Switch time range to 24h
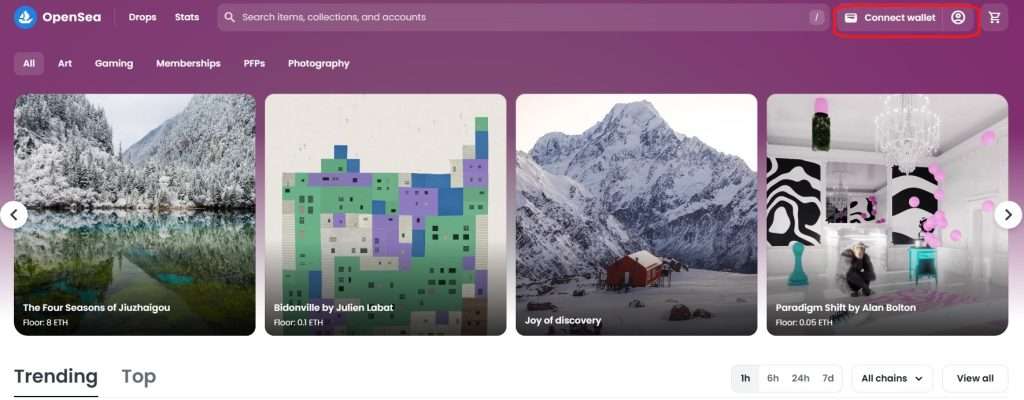 click(x=800, y=378)
